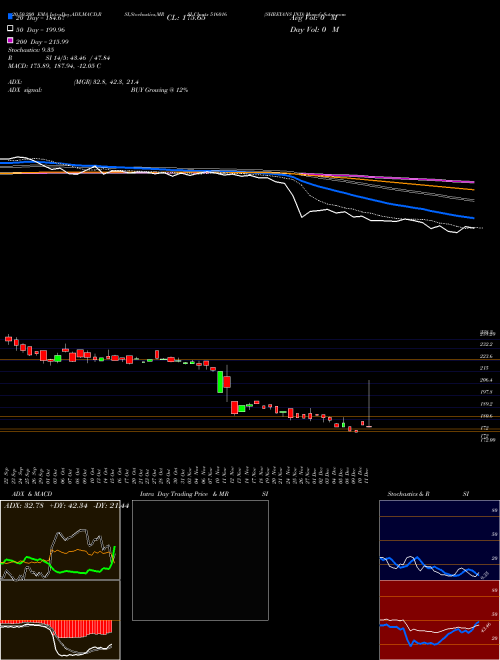The image size is (500, 660).
Task: Open the empty Intra Day Trading Price panel
Action: point(200,560)
